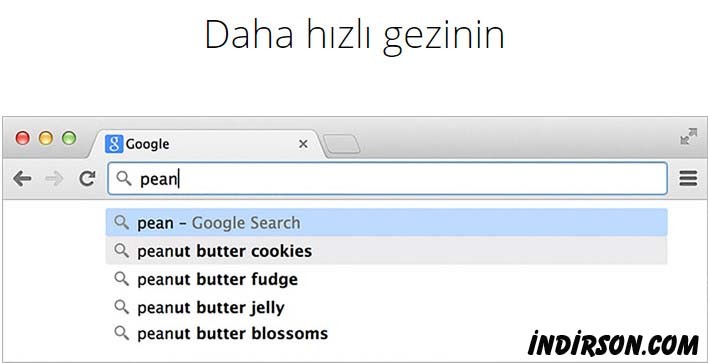Click the yellow minimize window button
Screen dimensions: 708x363
(46, 138)
